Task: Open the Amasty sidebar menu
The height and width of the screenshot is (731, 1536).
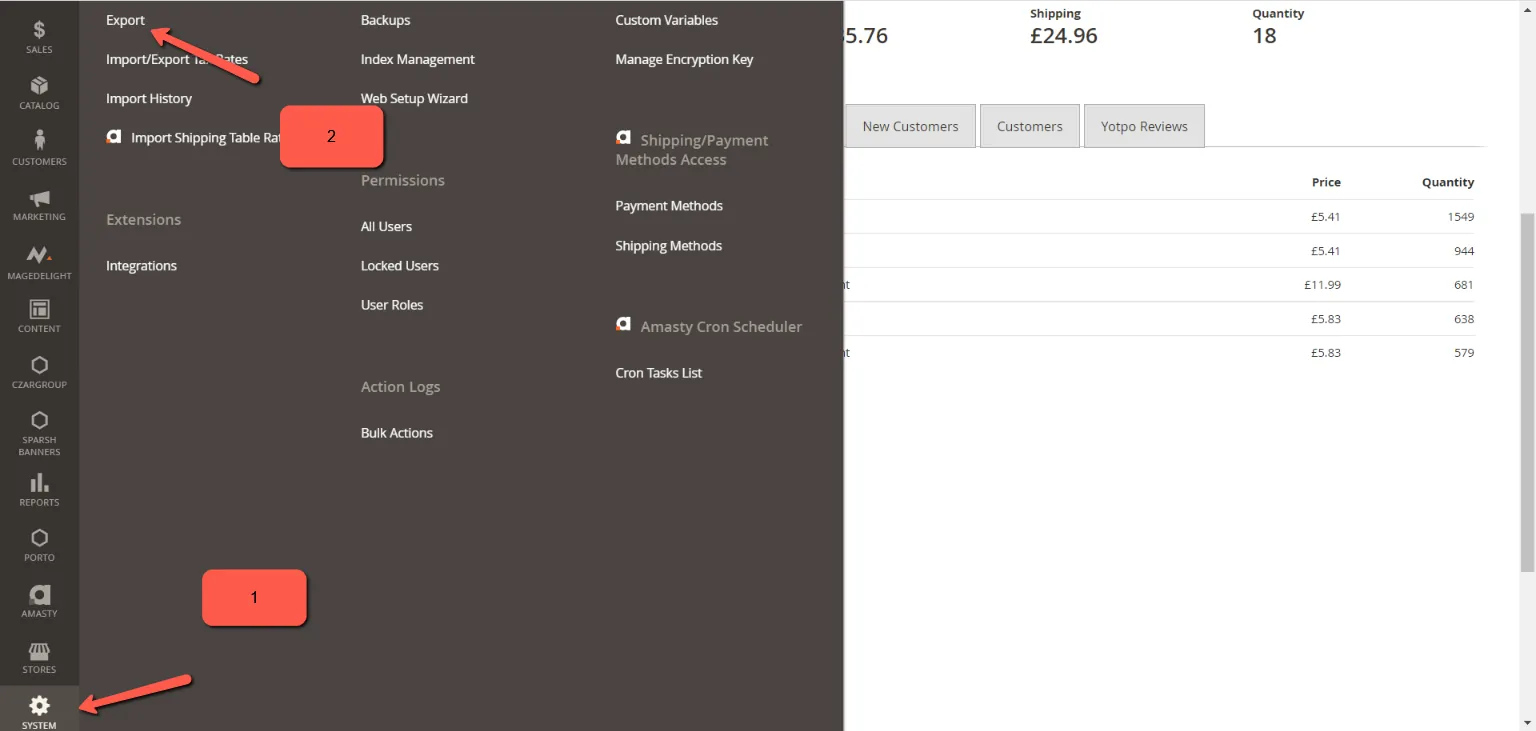Action: [39, 601]
